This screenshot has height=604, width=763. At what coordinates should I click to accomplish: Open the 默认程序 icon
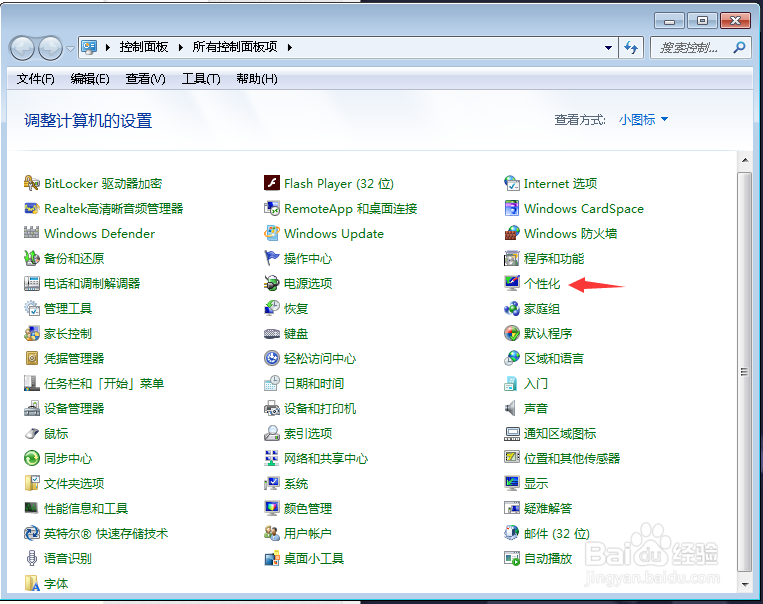click(x=511, y=334)
